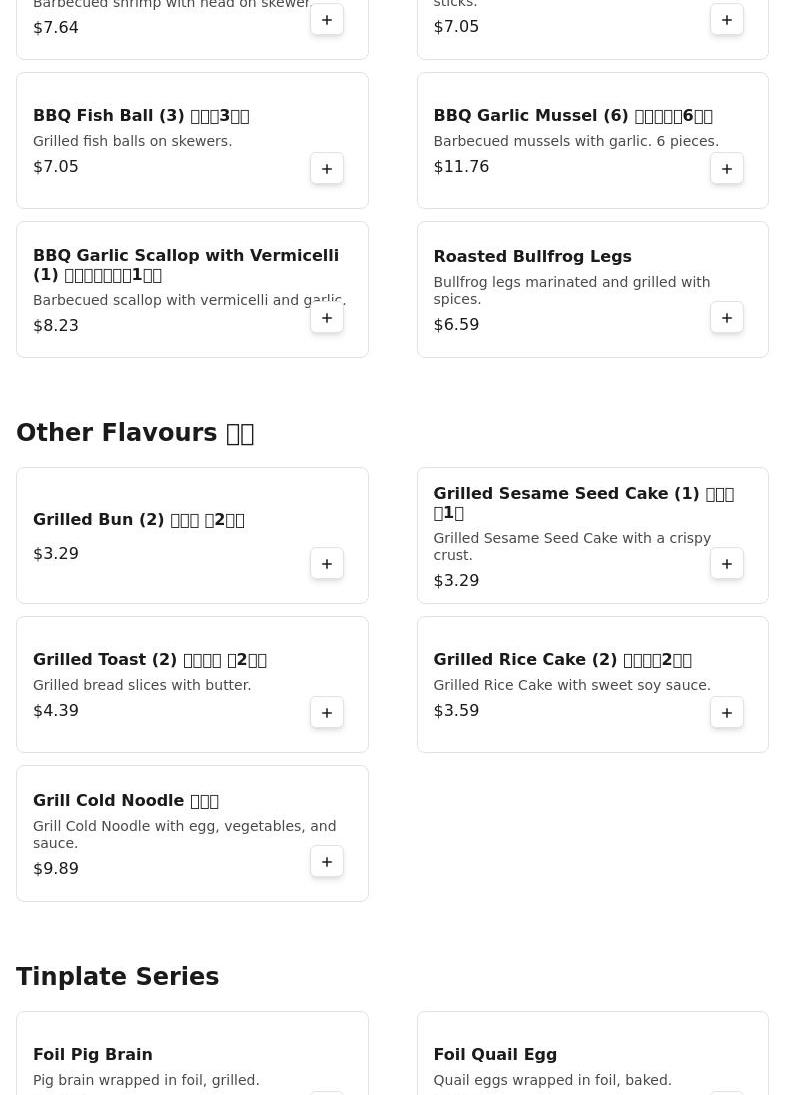Open Grilled Toast item description
Image resolution: width=785 pixels, height=1095 pixels.
tap(142, 685)
